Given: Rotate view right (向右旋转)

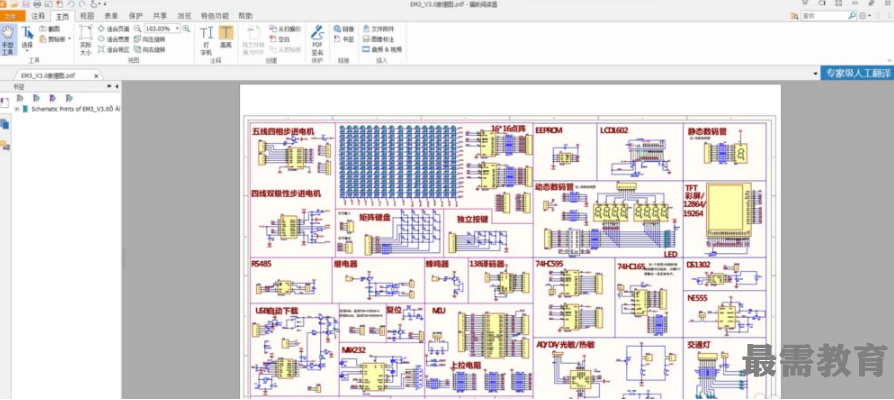Looking at the screenshot, I should tap(149, 50).
